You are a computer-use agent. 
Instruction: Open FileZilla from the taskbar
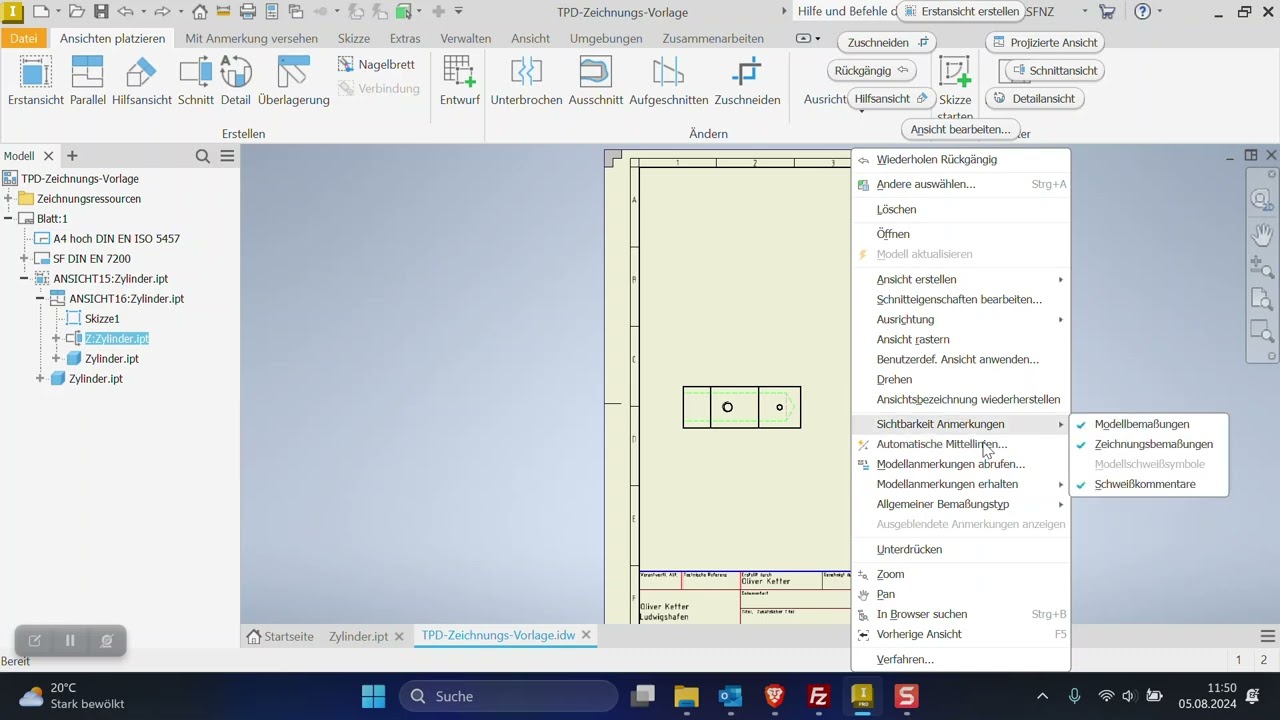click(818, 696)
